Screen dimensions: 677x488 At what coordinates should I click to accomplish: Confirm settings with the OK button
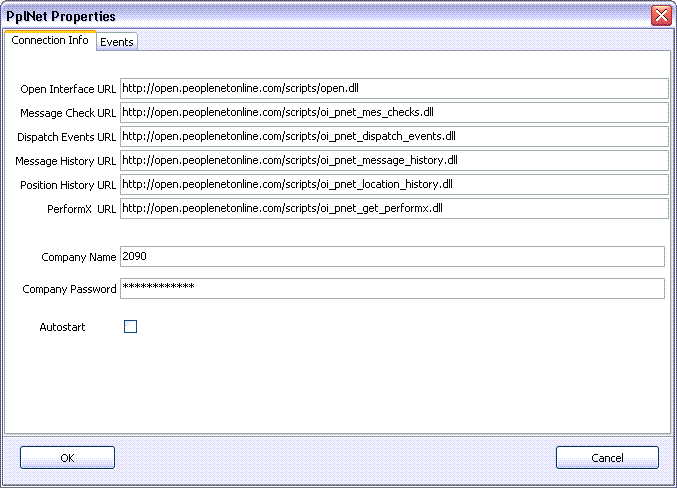click(x=67, y=457)
